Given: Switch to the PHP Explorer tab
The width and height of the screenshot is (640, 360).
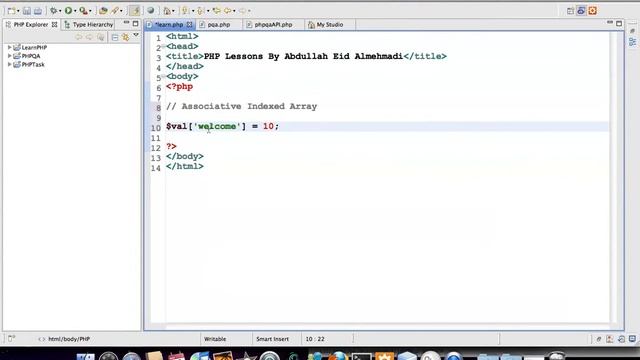Looking at the screenshot, I should click(31, 24).
